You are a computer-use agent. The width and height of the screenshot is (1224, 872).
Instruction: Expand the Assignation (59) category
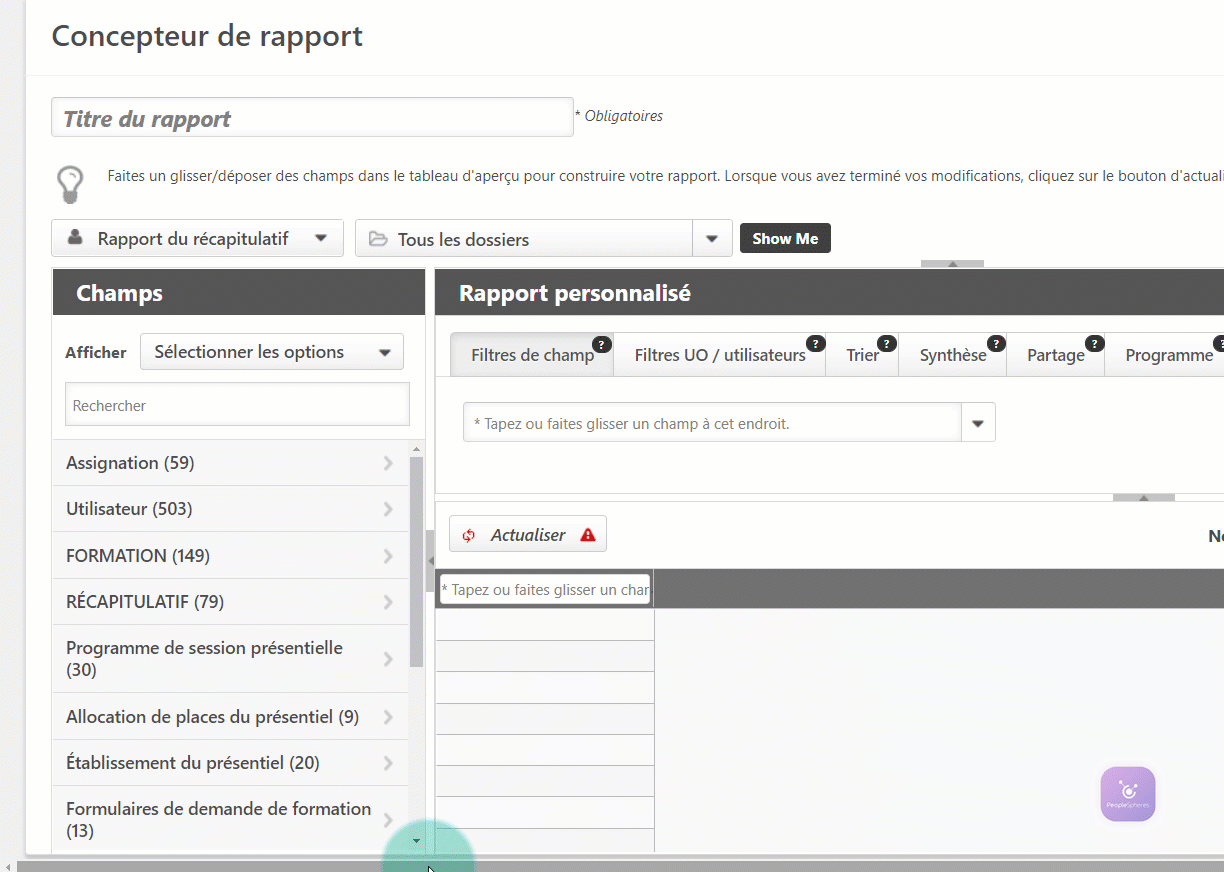(231, 463)
